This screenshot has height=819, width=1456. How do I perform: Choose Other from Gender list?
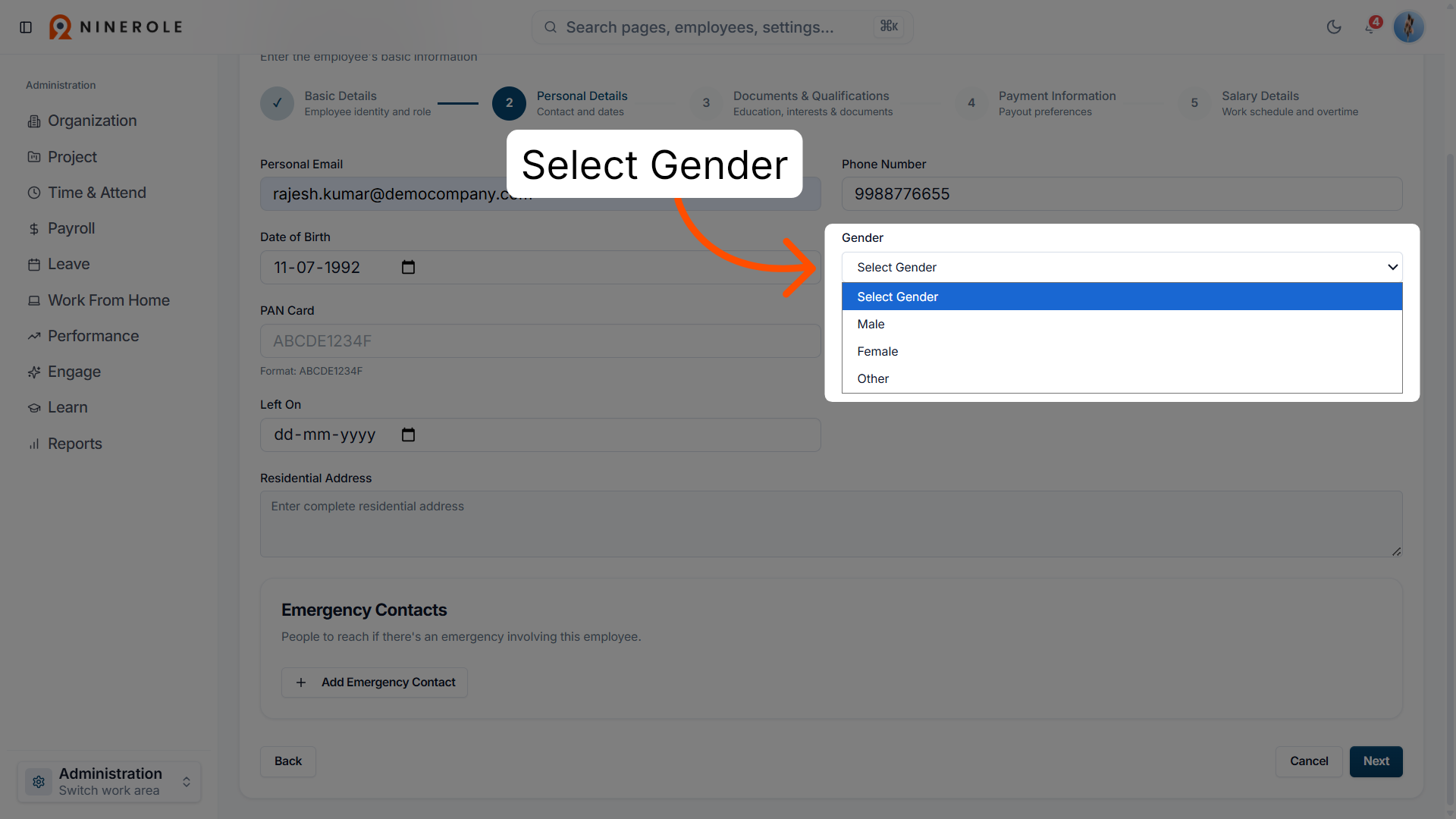click(x=1122, y=378)
